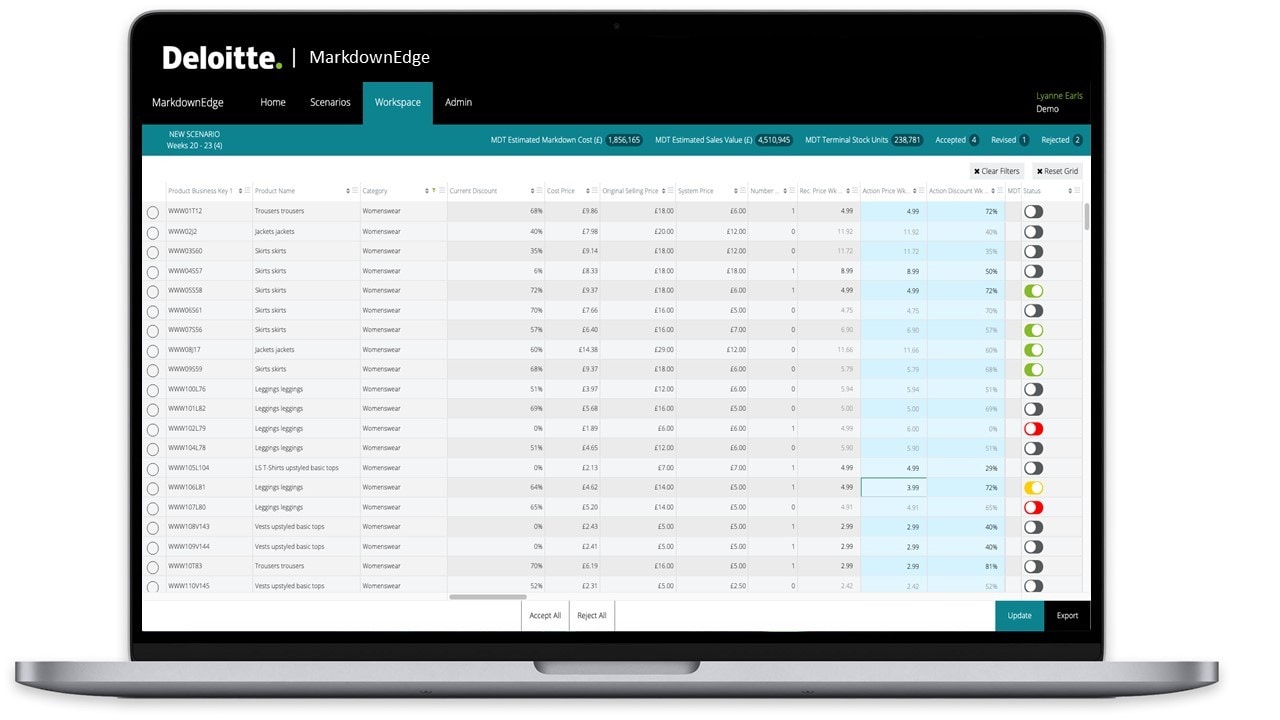
Task: Open Original Selling Price column menu
Action: [x=670, y=191]
